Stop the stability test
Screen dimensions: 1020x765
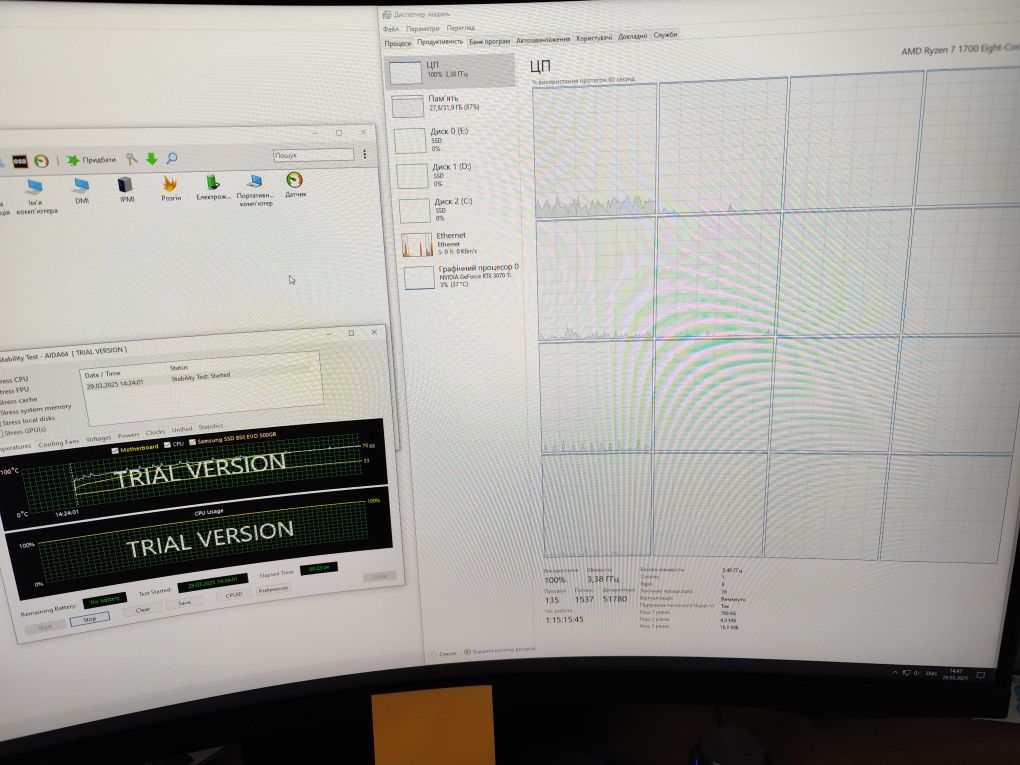tap(90, 619)
